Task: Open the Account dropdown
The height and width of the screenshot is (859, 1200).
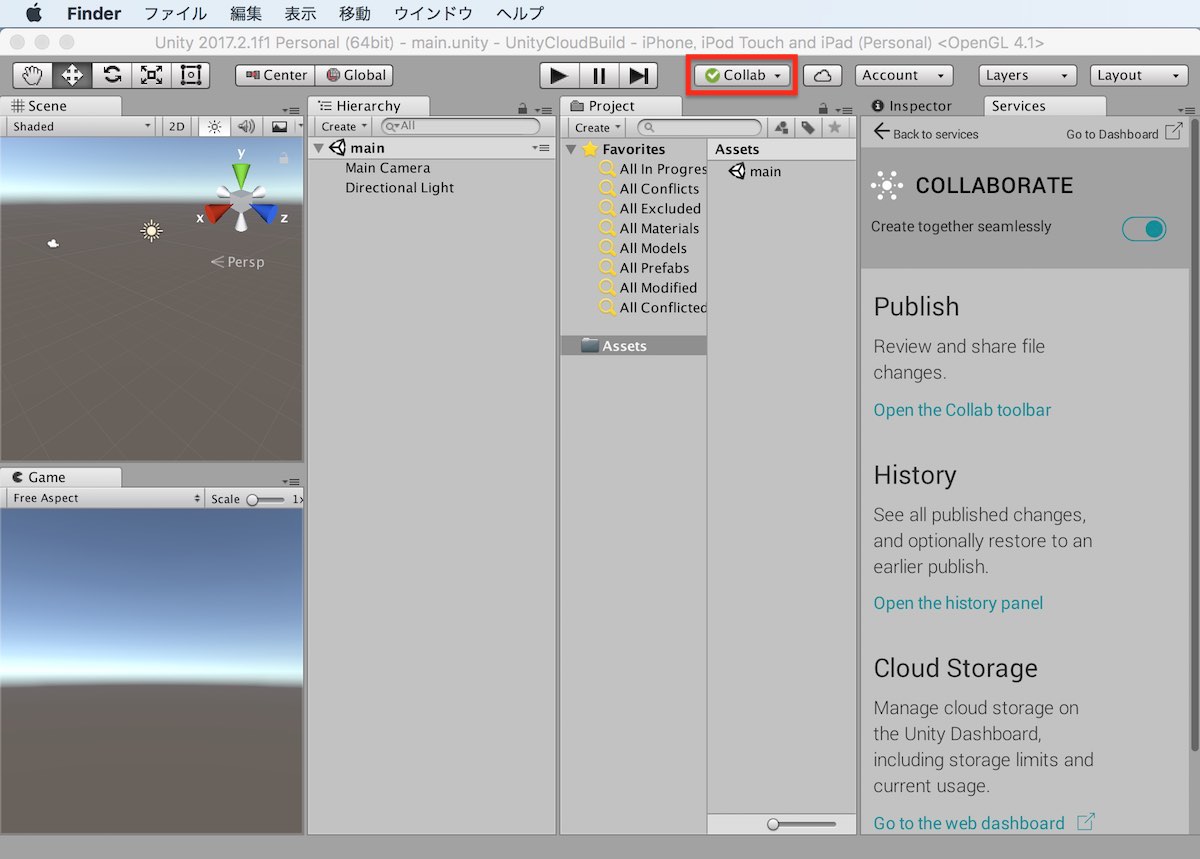Action: (904, 75)
